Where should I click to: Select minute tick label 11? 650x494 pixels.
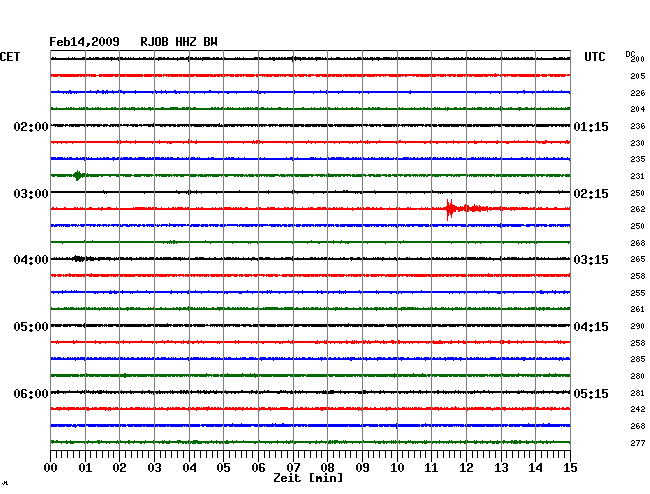pos(432,468)
